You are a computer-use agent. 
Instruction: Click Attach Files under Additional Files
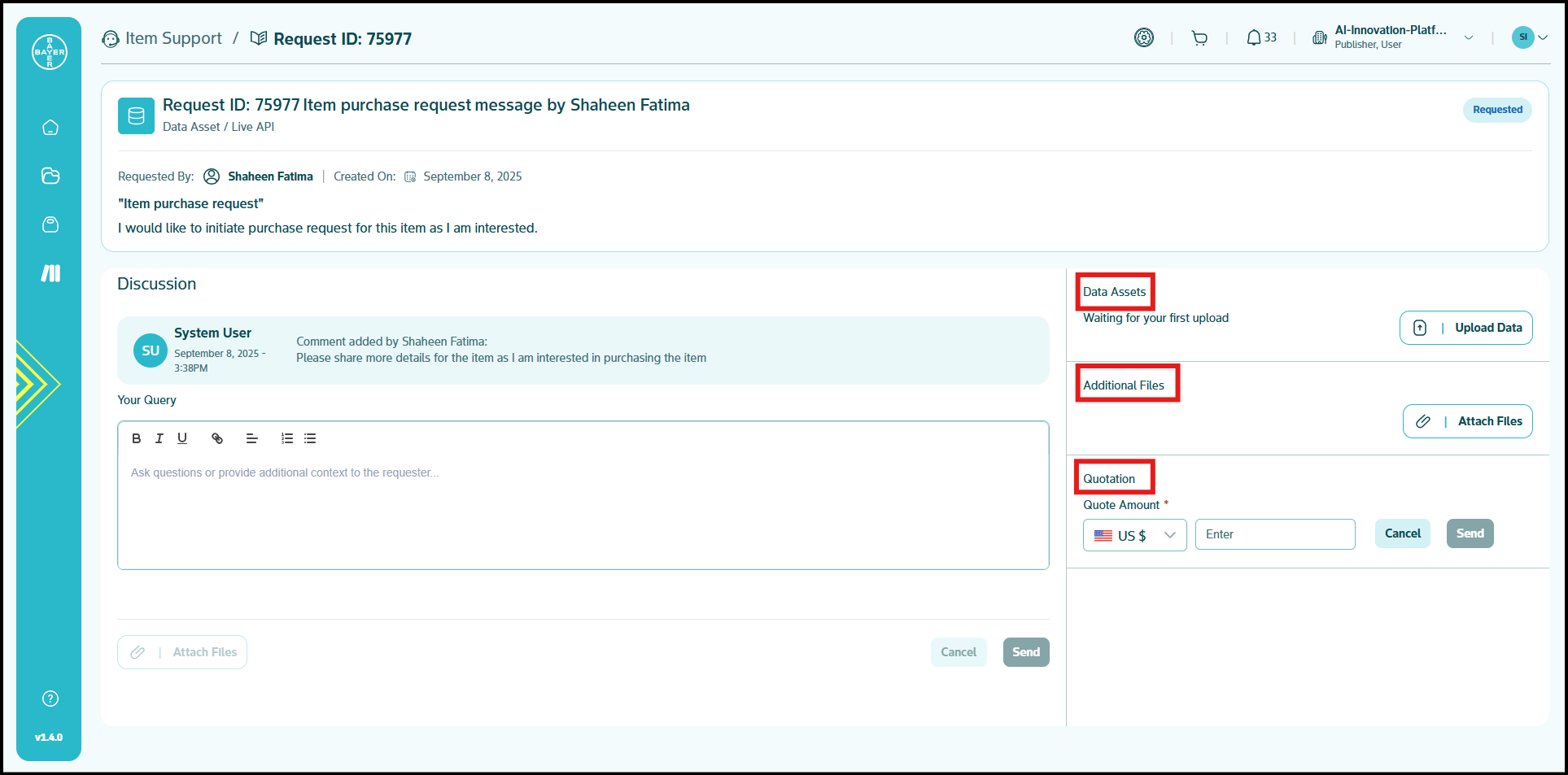(x=1467, y=421)
